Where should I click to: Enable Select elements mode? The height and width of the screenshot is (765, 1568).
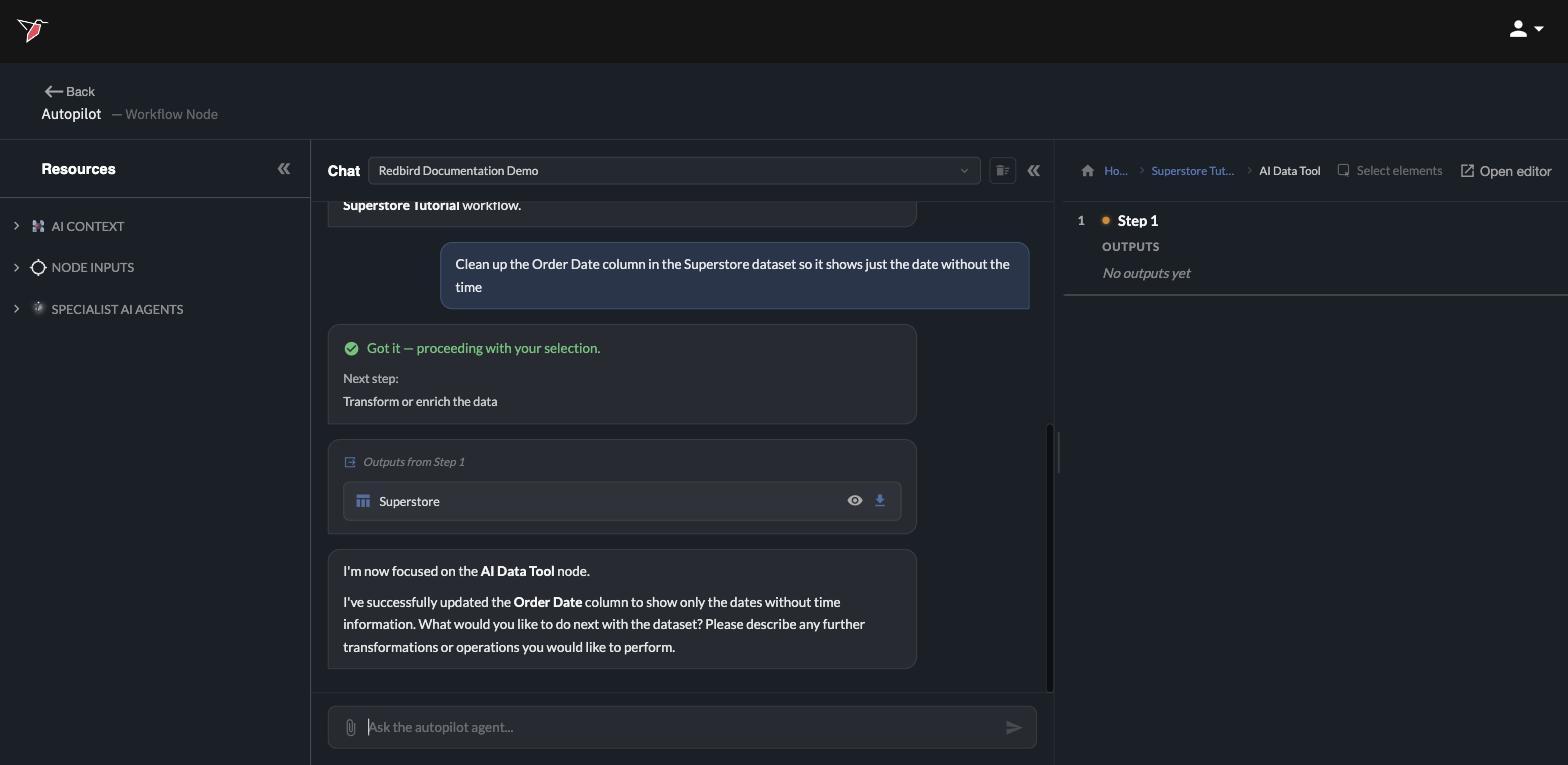1390,171
